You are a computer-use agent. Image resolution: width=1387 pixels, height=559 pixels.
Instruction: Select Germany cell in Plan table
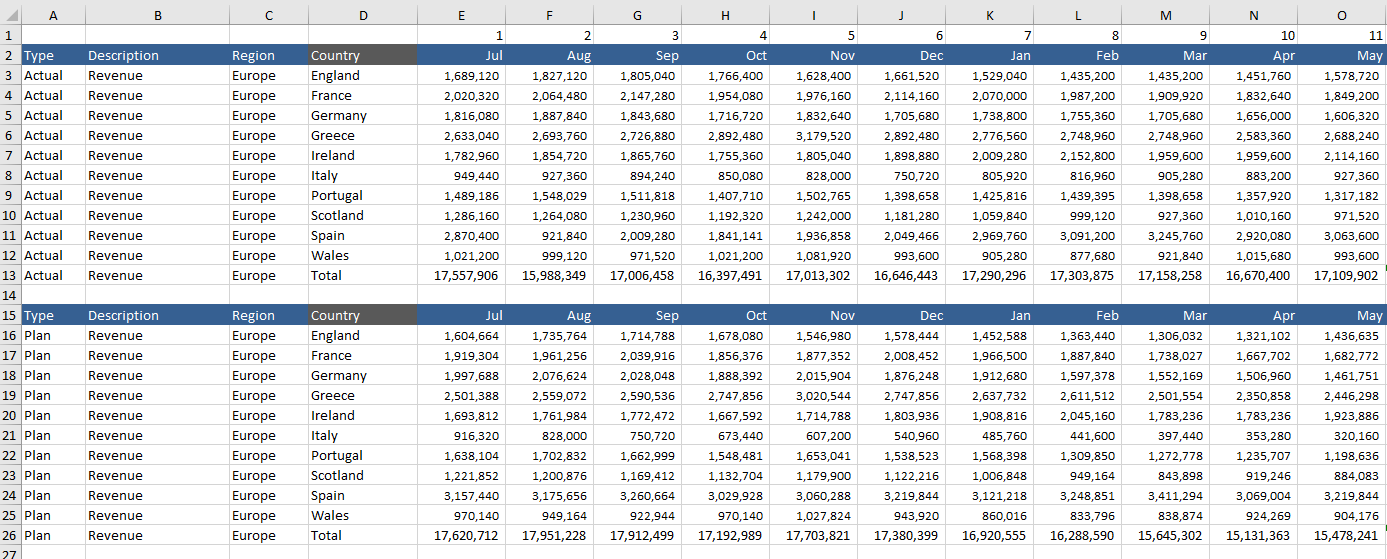(363, 376)
